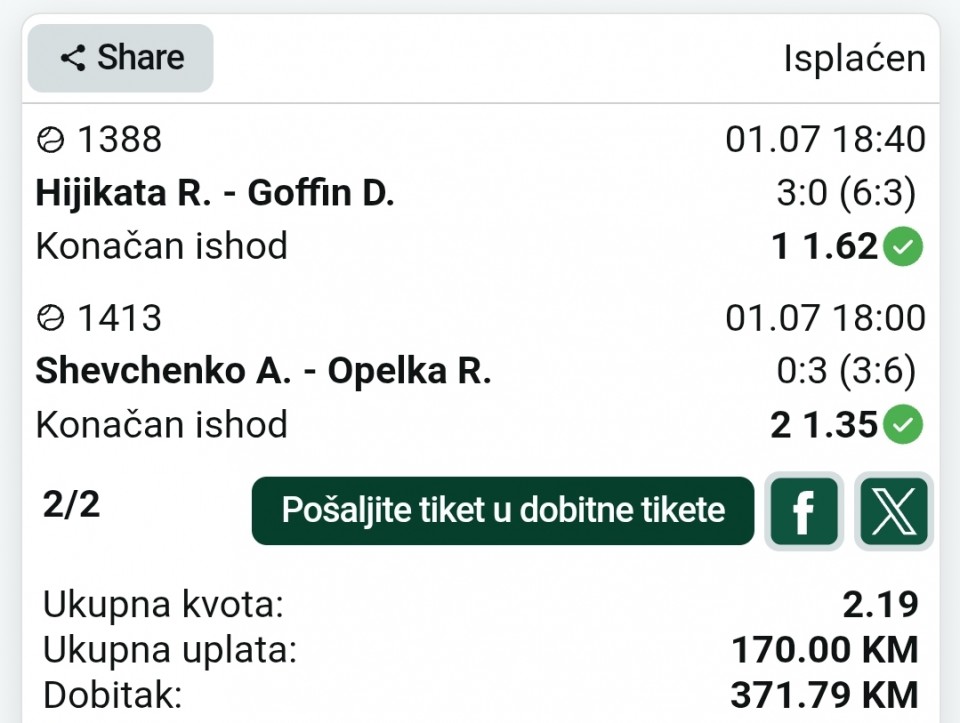Select the 0:3 (3:6) result
The width and height of the screenshot is (960, 723).
pos(846,371)
